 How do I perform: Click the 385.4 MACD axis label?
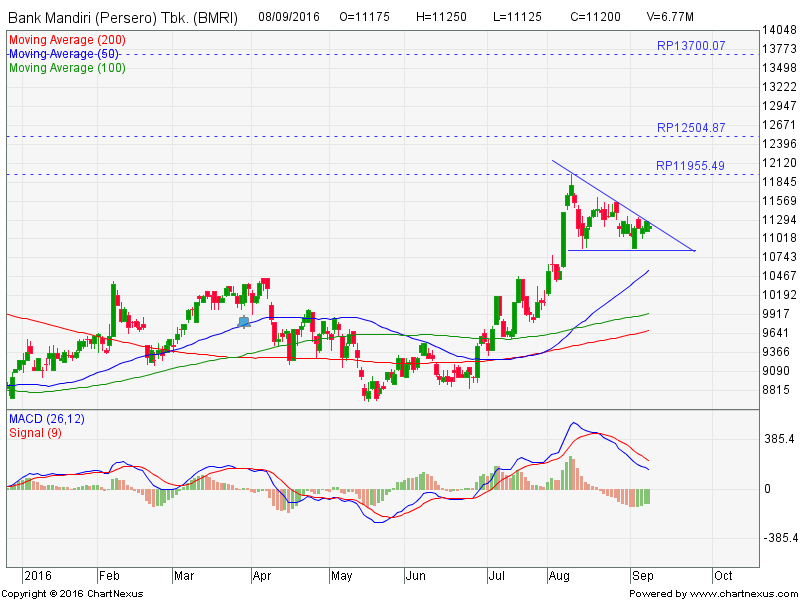[x=777, y=439]
